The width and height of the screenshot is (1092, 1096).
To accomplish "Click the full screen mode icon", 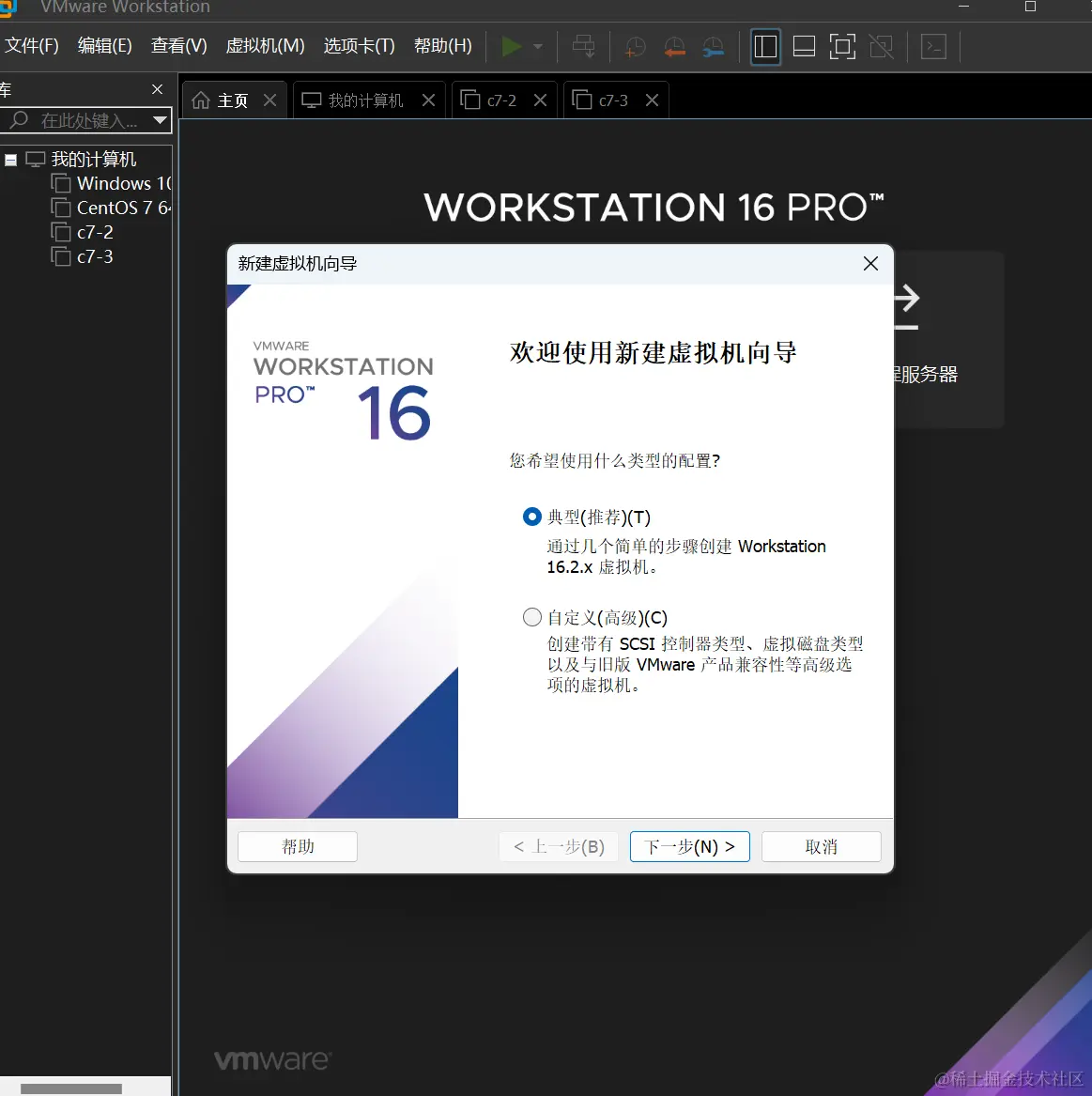I will [842, 47].
